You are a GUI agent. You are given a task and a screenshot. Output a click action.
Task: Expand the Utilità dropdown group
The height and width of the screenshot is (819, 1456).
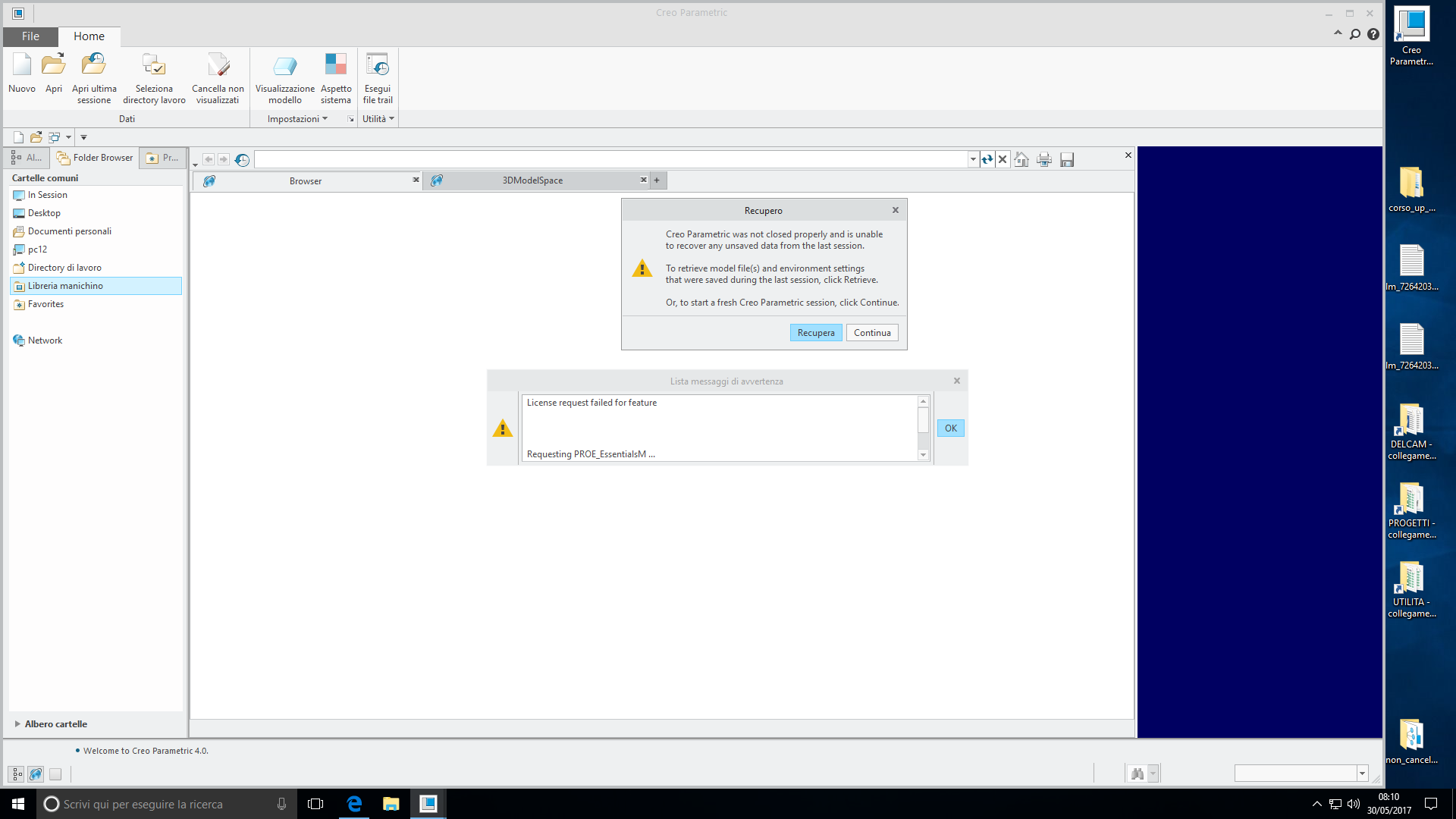coord(378,119)
